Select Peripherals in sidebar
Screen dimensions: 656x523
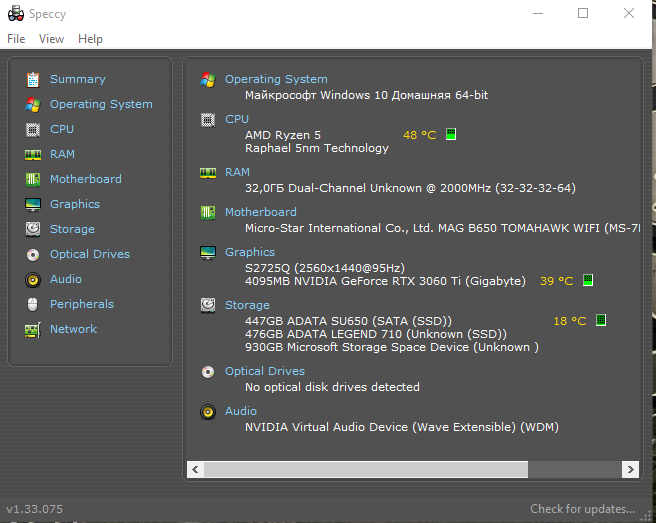pos(82,304)
